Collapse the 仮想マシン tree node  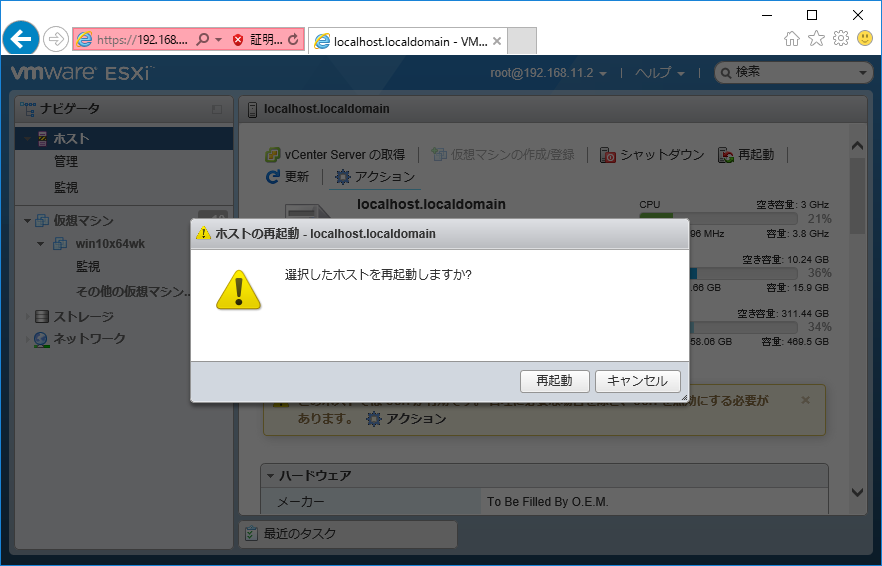(x=27, y=221)
